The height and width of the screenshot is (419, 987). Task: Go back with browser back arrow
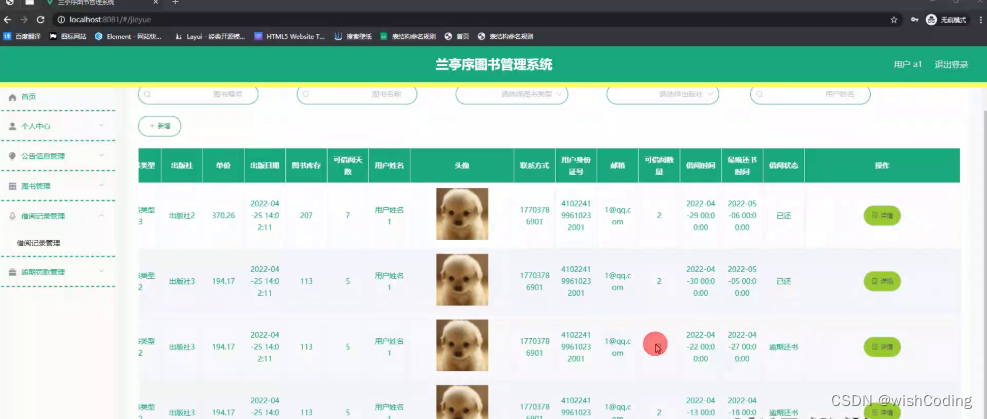tap(8, 20)
